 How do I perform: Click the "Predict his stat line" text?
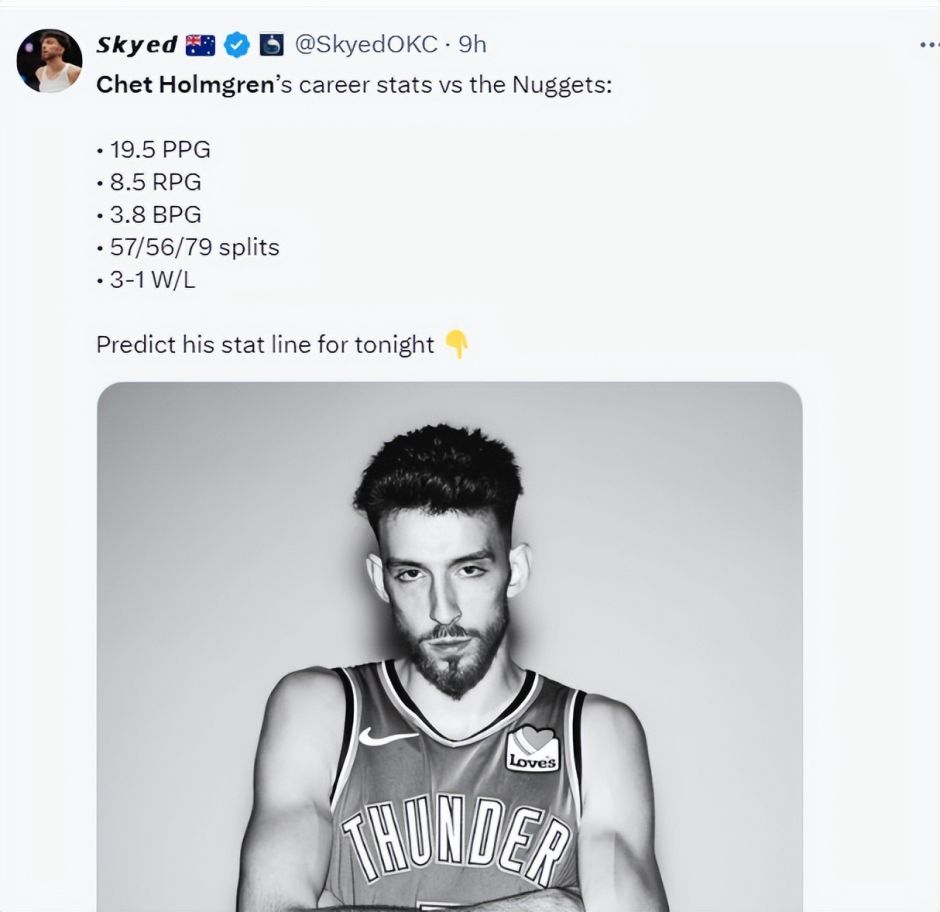pyautogui.click(x=265, y=345)
